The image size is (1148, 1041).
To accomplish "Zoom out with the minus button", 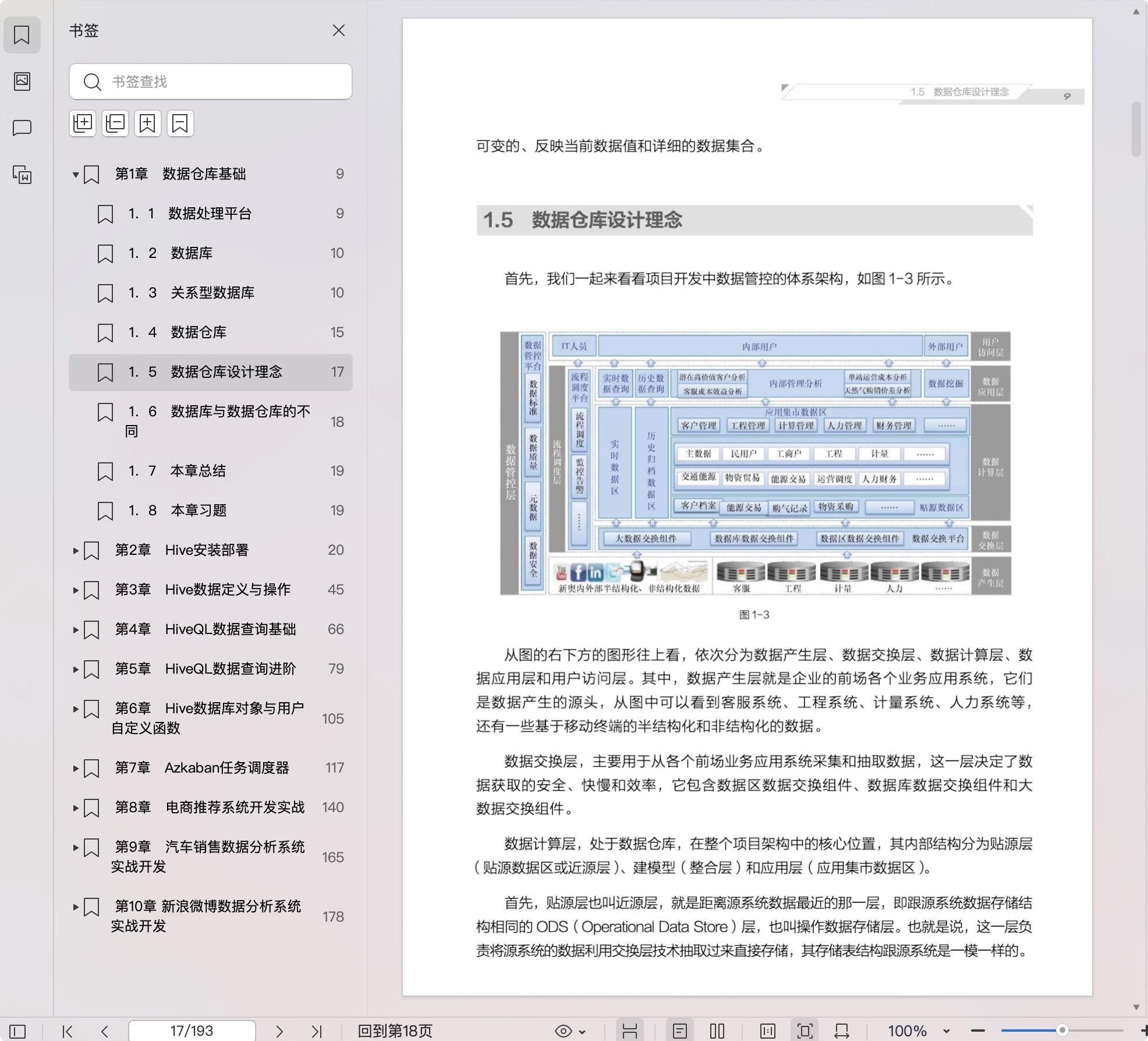I will click(x=978, y=1031).
